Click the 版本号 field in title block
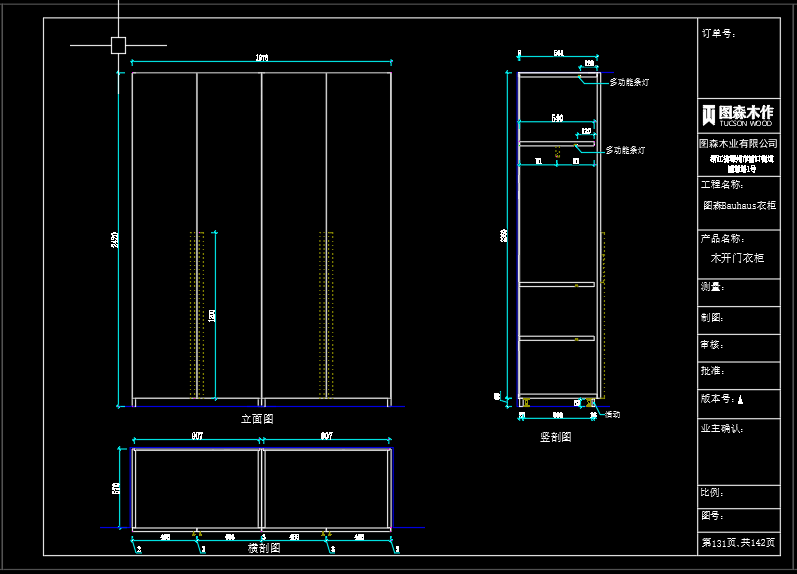797x574 pixels. click(720, 399)
